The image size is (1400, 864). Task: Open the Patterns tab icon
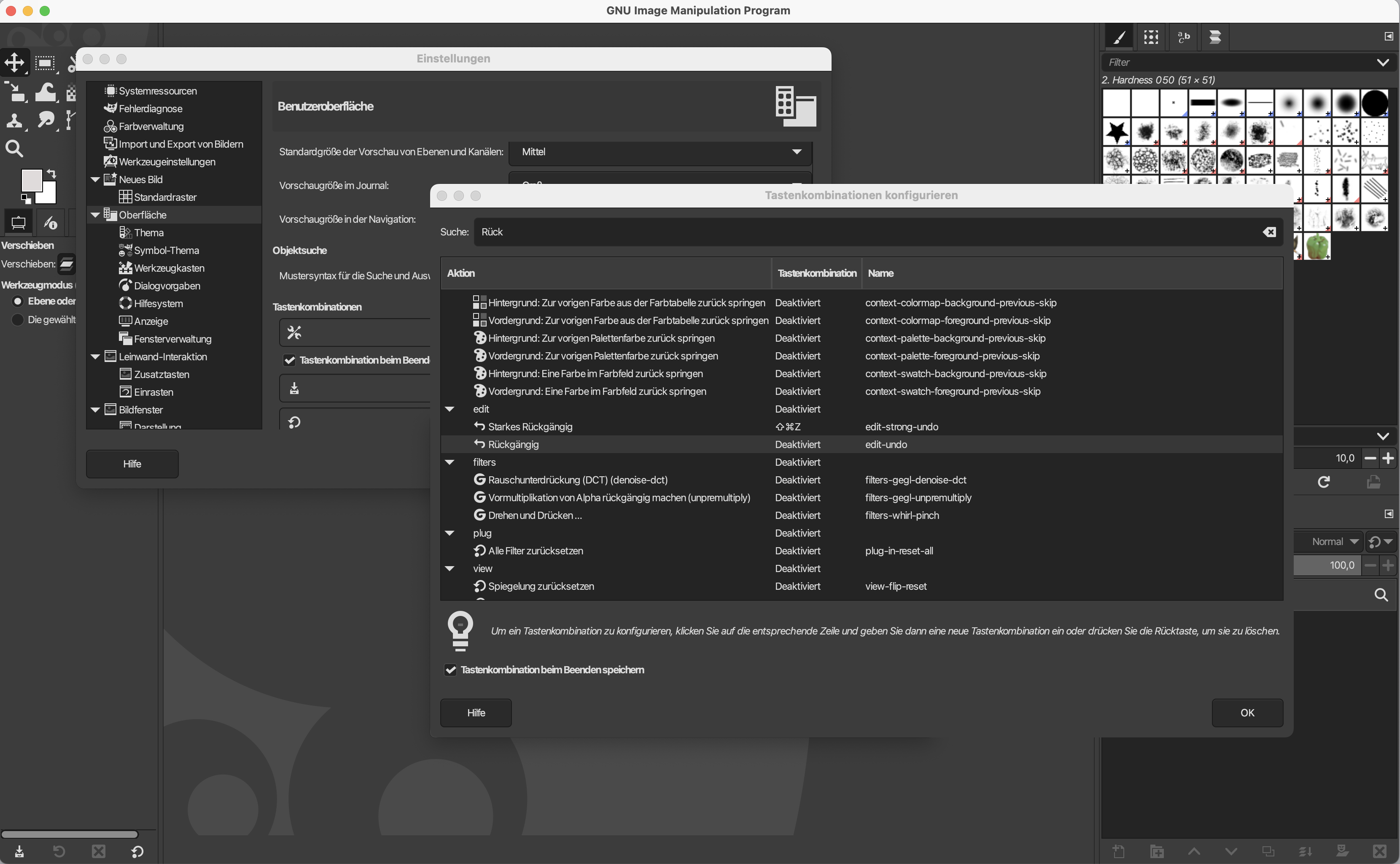[x=1151, y=37]
